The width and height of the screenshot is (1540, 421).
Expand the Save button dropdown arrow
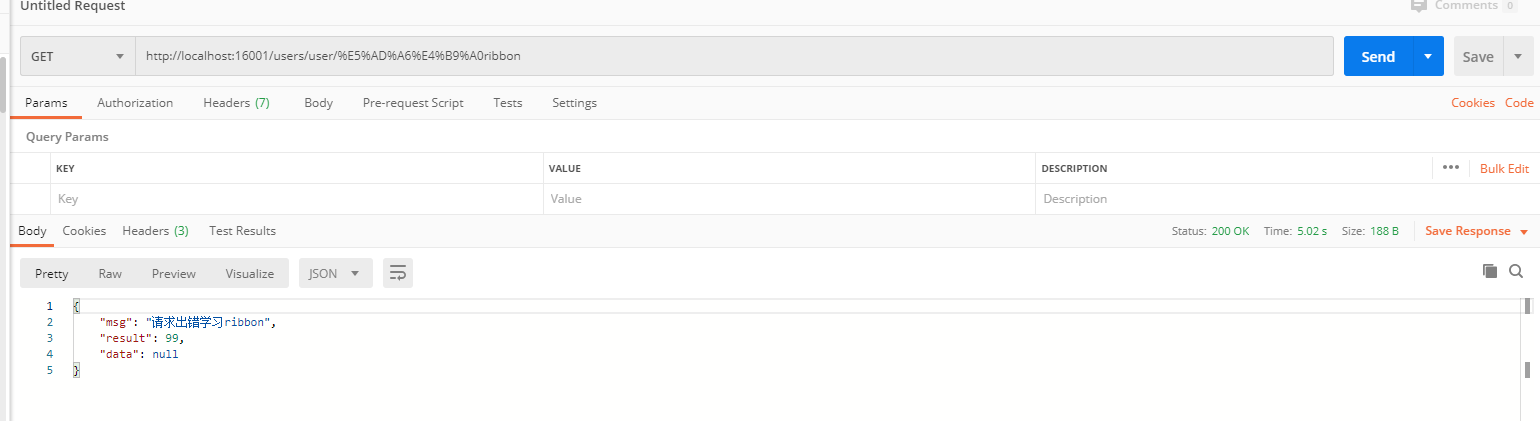[x=1517, y=57]
